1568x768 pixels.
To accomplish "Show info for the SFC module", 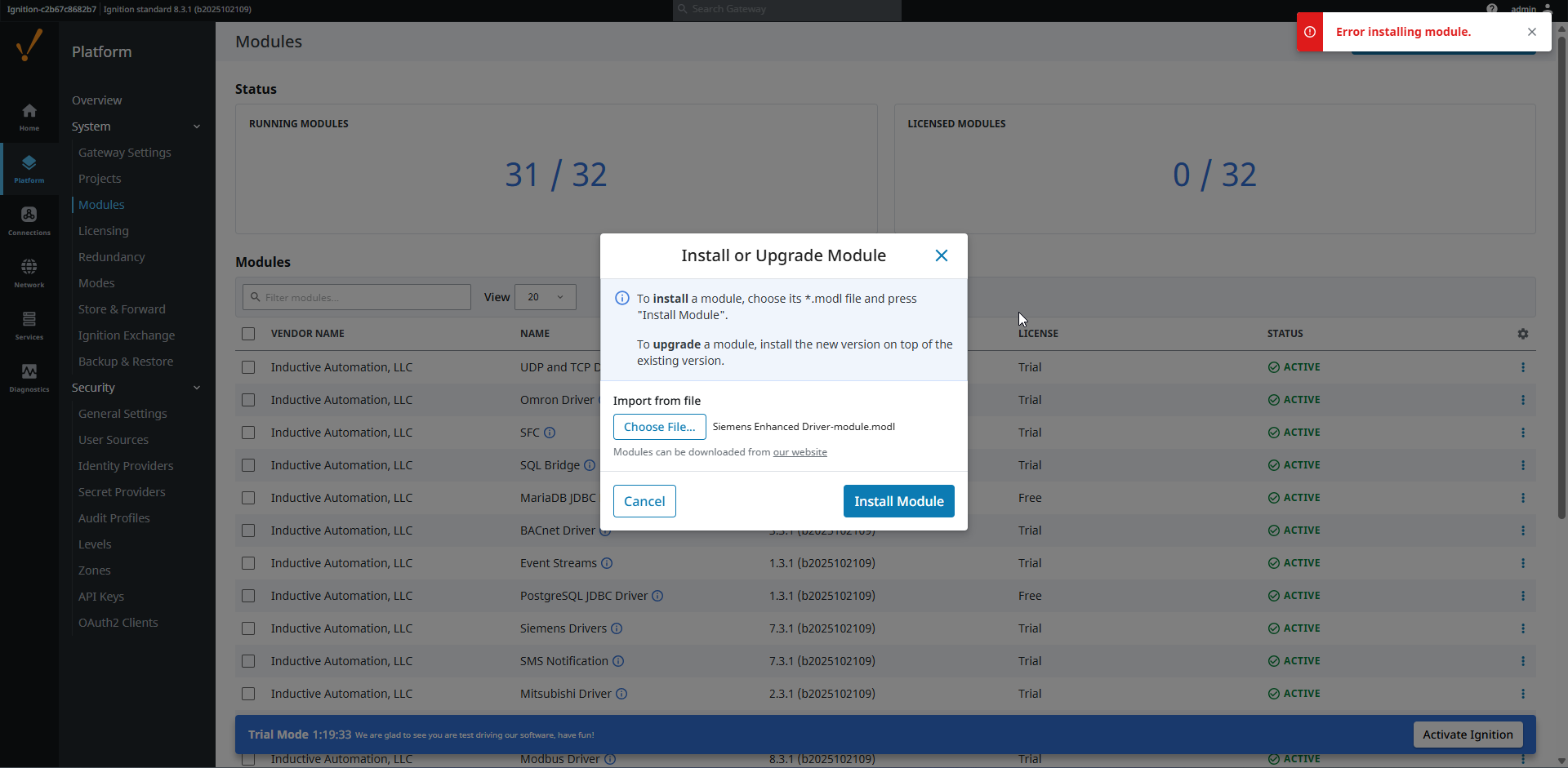I will coord(550,433).
